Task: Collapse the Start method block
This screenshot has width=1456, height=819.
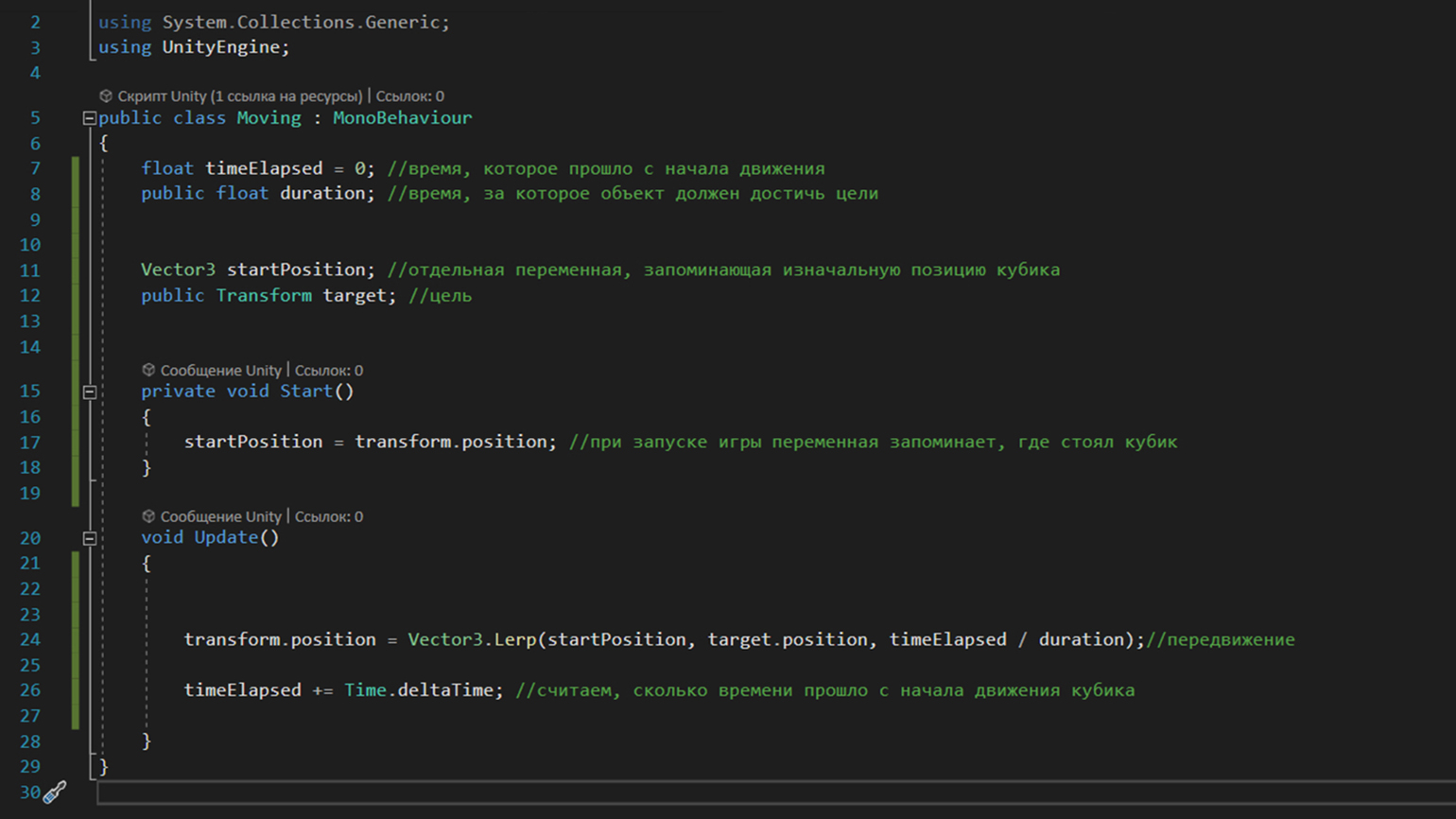Action: [x=90, y=392]
